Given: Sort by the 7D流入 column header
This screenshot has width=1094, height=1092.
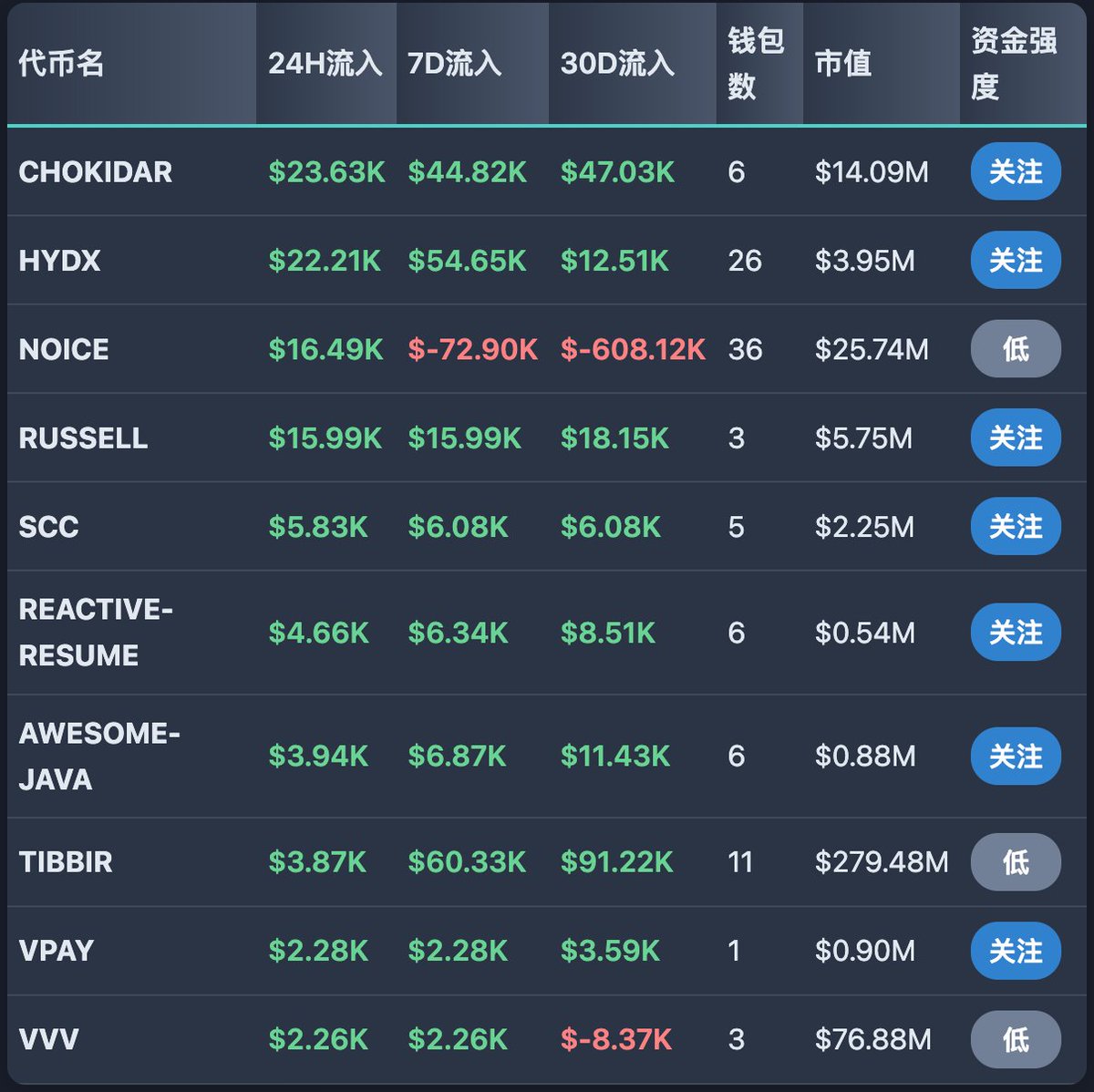Looking at the screenshot, I should click(454, 64).
